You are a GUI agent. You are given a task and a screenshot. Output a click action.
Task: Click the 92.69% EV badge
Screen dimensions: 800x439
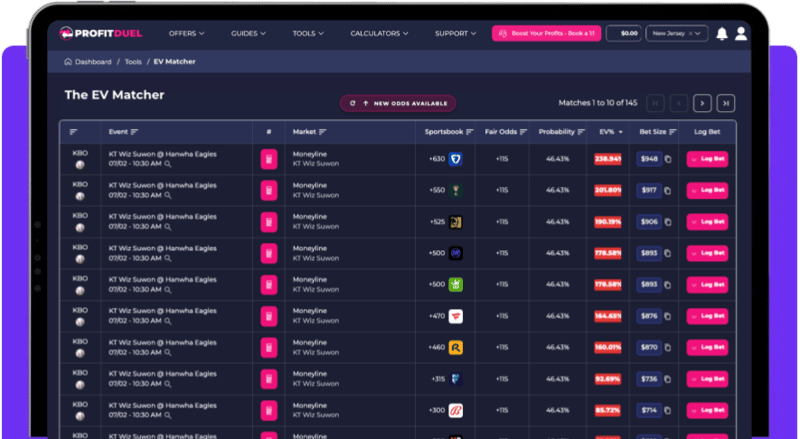coord(608,379)
